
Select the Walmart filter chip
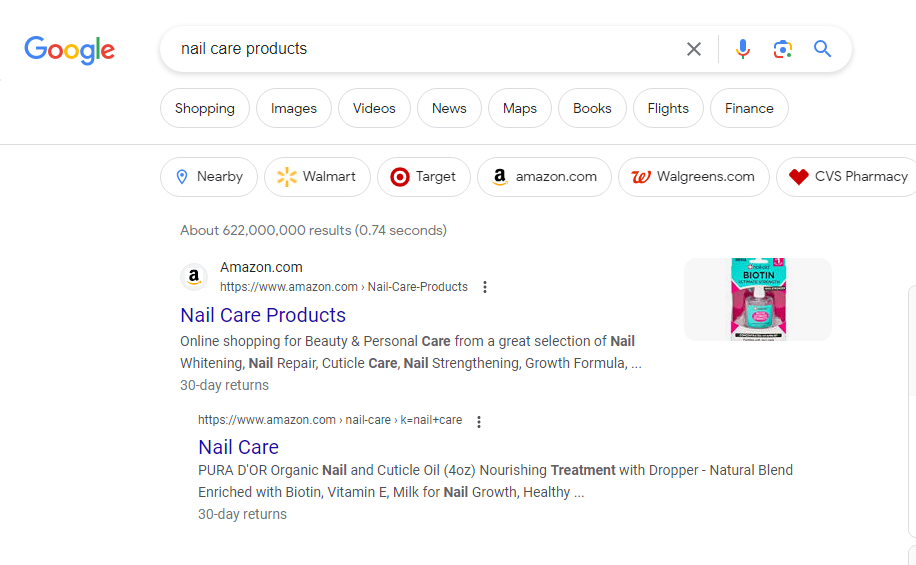click(x=317, y=176)
